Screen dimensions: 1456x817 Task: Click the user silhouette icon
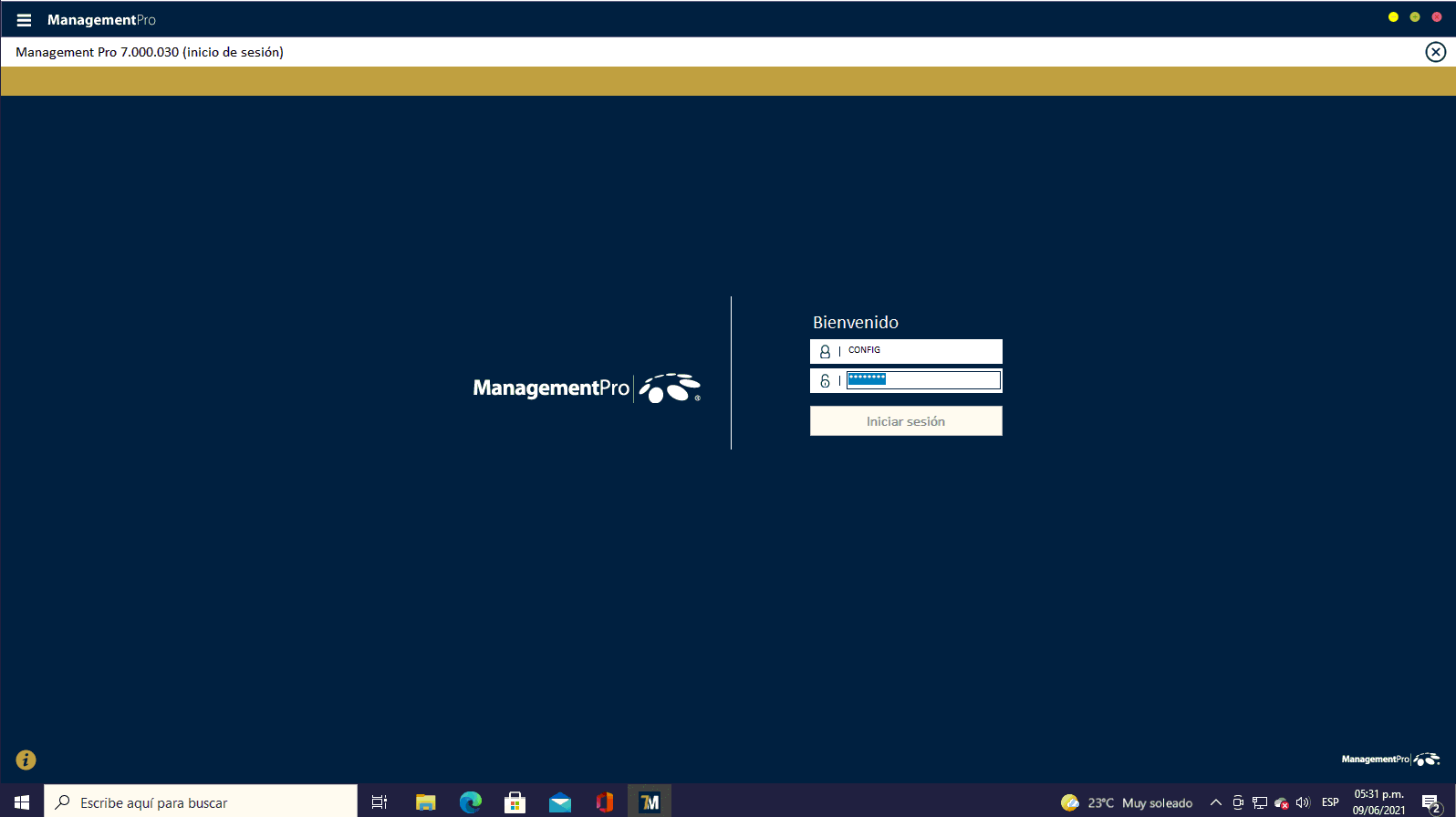825,351
